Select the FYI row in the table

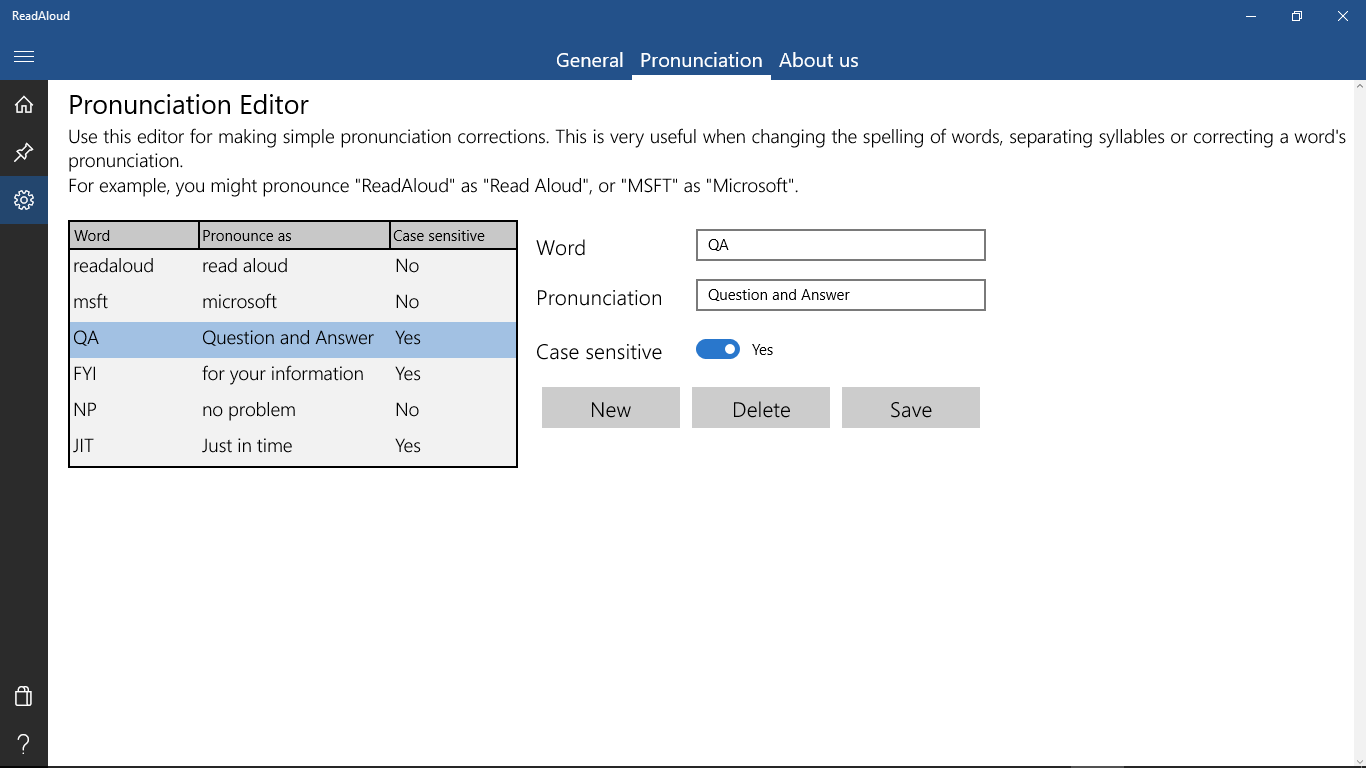click(x=200, y=373)
